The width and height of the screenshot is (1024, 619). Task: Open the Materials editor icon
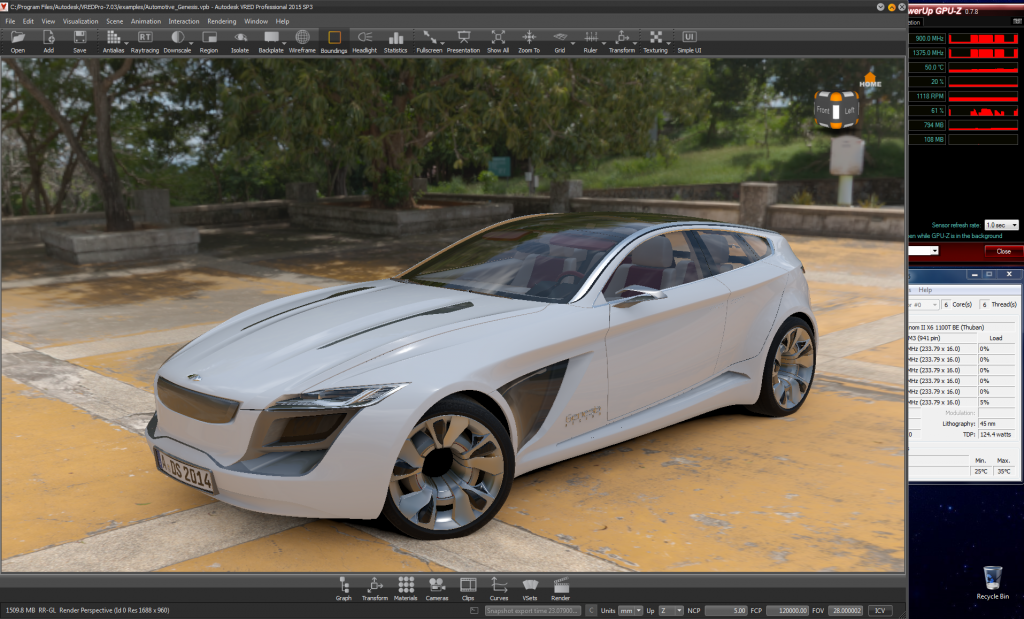[x=406, y=587]
